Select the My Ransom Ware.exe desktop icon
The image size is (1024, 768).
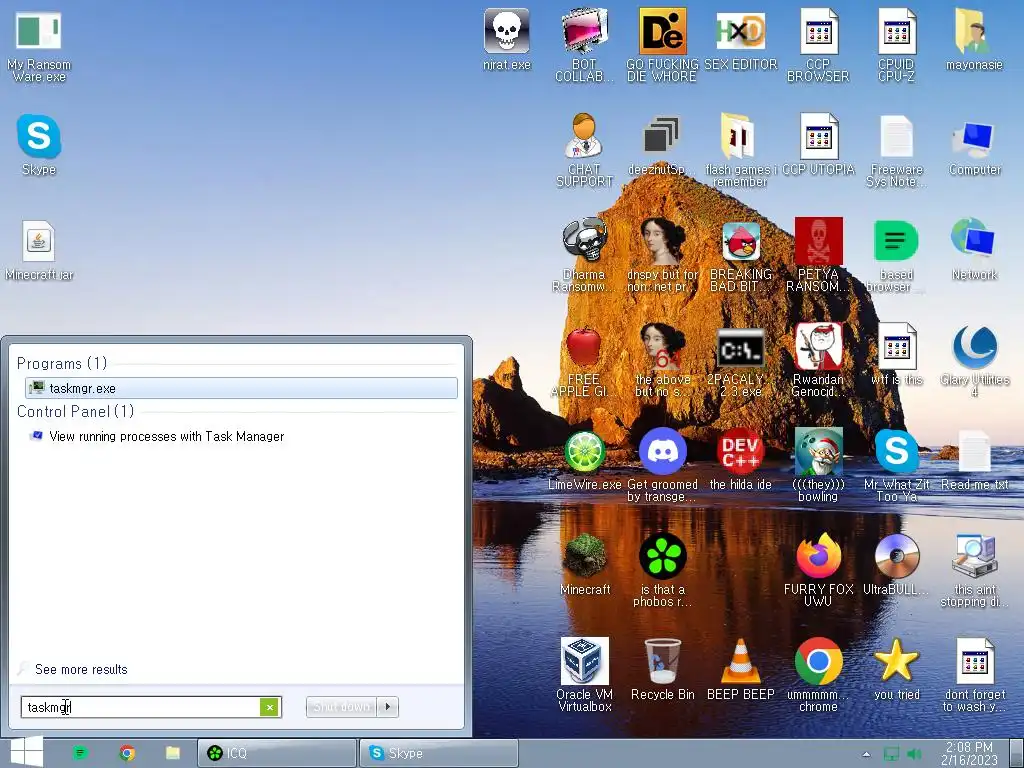click(x=39, y=46)
